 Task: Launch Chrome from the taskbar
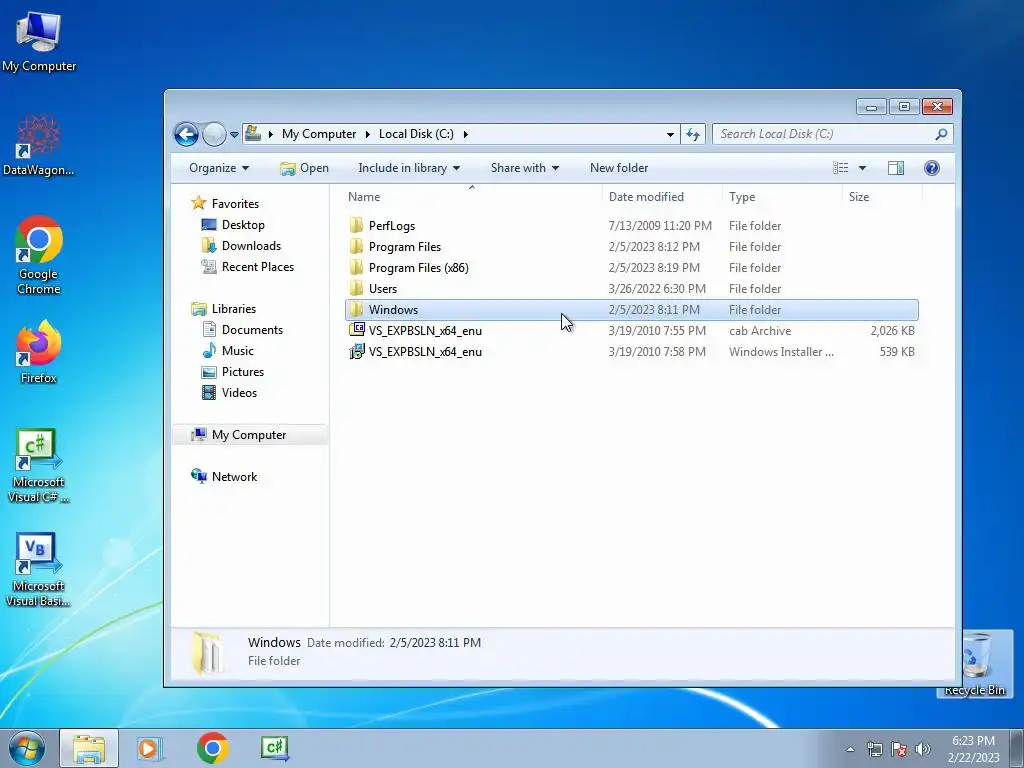point(212,748)
